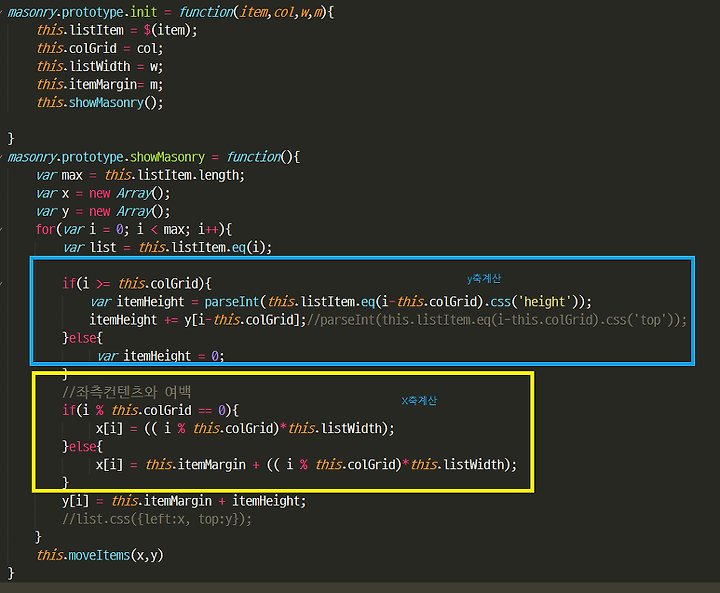Place cursor on 'this.listItem = $(item);'
Viewport: 720px width, 593px height.
(x=117, y=30)
